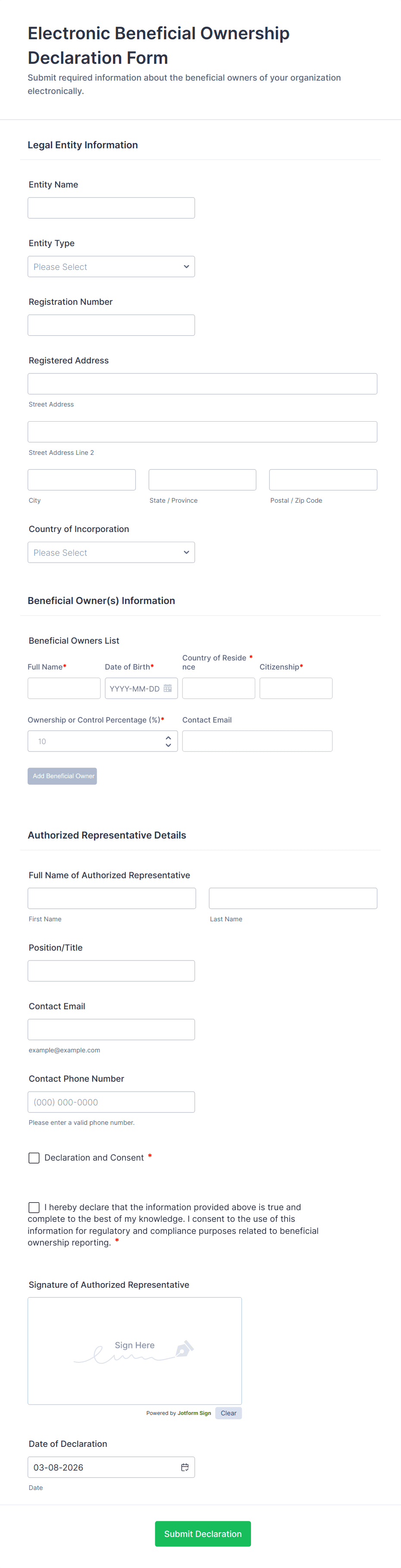Focus the Entity Name input field
This screenshot has width=401, height=1568.
(111, 208)
